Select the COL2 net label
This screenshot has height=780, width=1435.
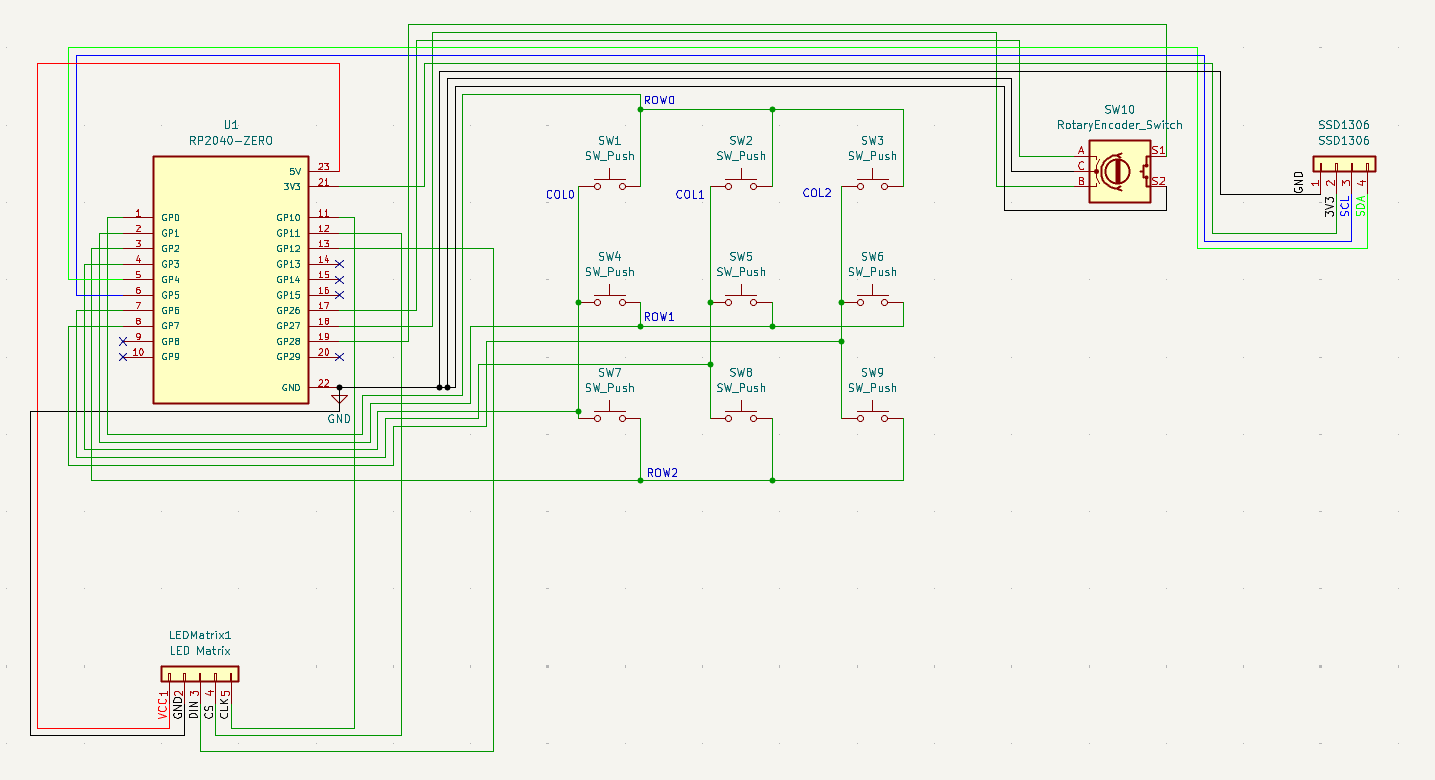[817, 193]
